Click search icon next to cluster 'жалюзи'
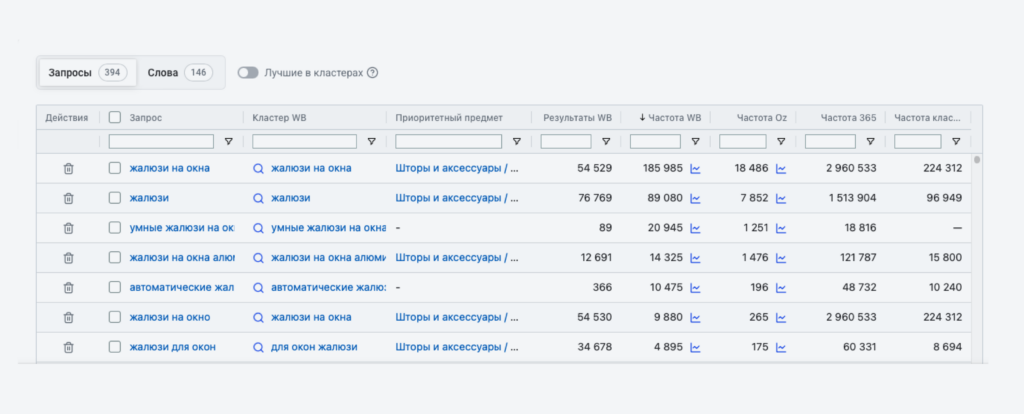 (x=259, y=198)
